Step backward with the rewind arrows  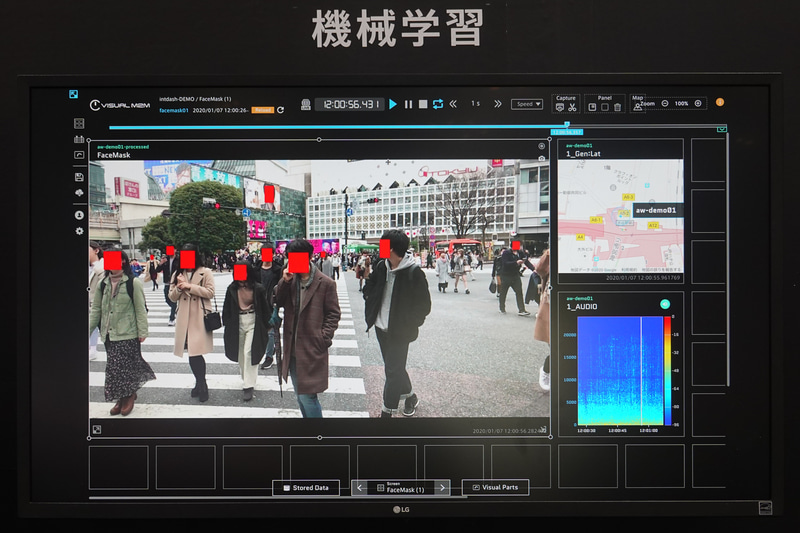tap(453, 104)
